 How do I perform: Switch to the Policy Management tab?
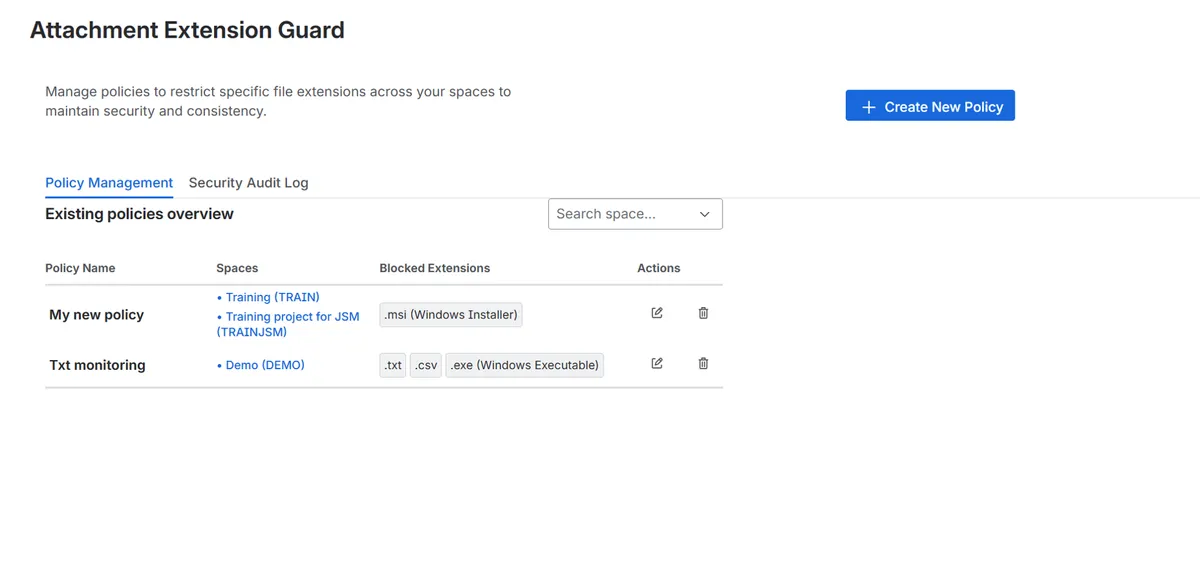[109, 183]
